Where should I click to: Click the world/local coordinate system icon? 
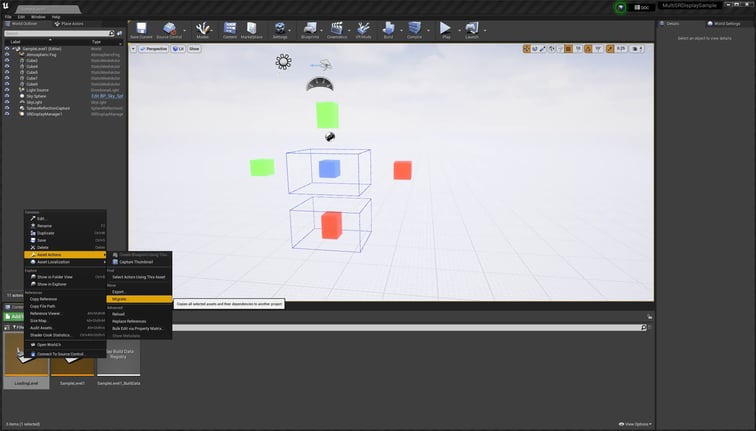click(552, 49)
